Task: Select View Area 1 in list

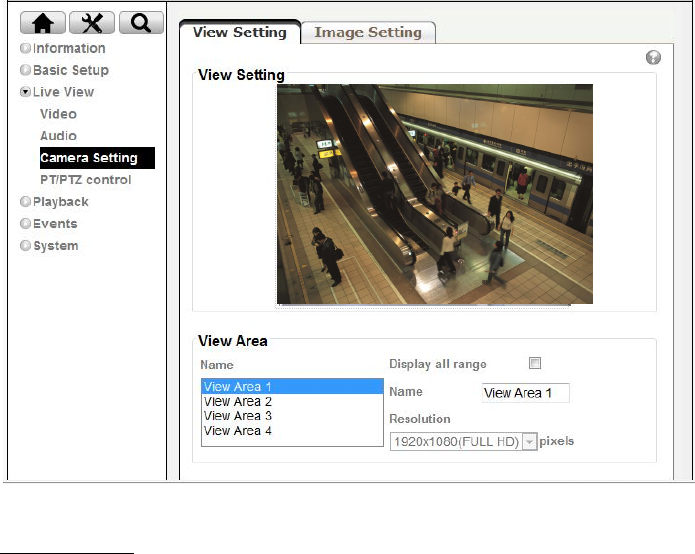Action: point(292,386)
